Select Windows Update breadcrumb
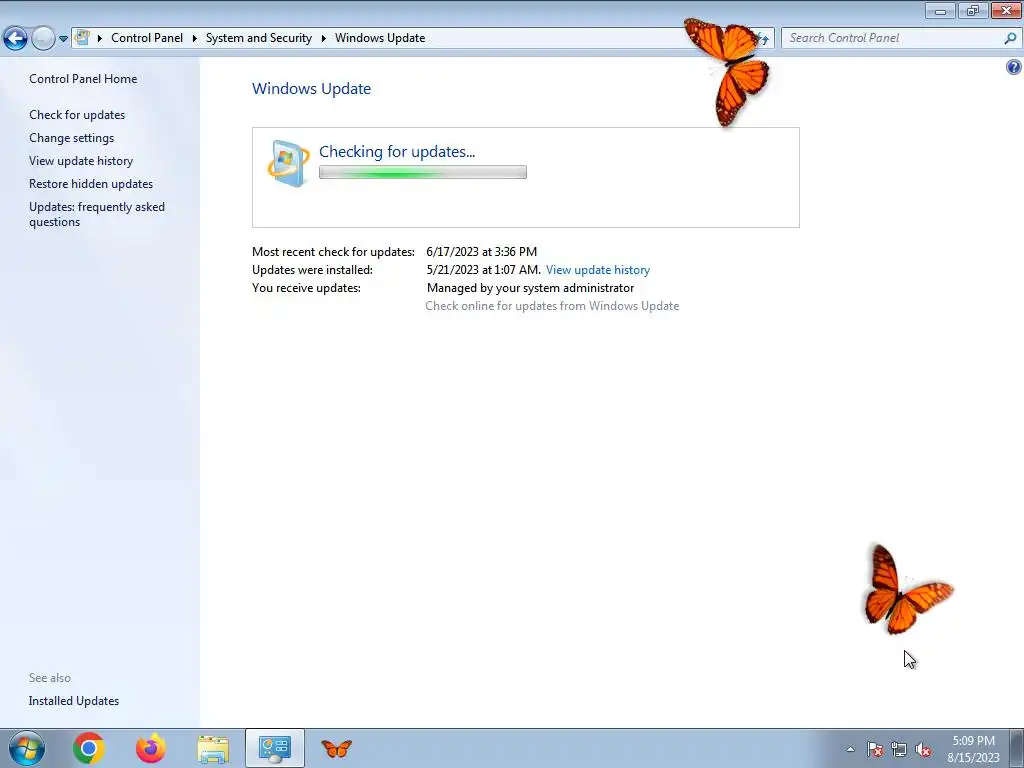Viewport: 1024px width, 768px height. 380,38
